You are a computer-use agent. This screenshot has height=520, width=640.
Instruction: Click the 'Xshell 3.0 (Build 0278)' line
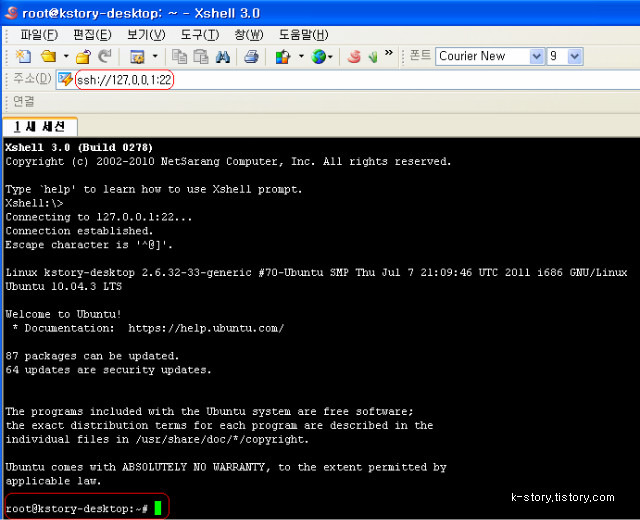click(79, 147)
